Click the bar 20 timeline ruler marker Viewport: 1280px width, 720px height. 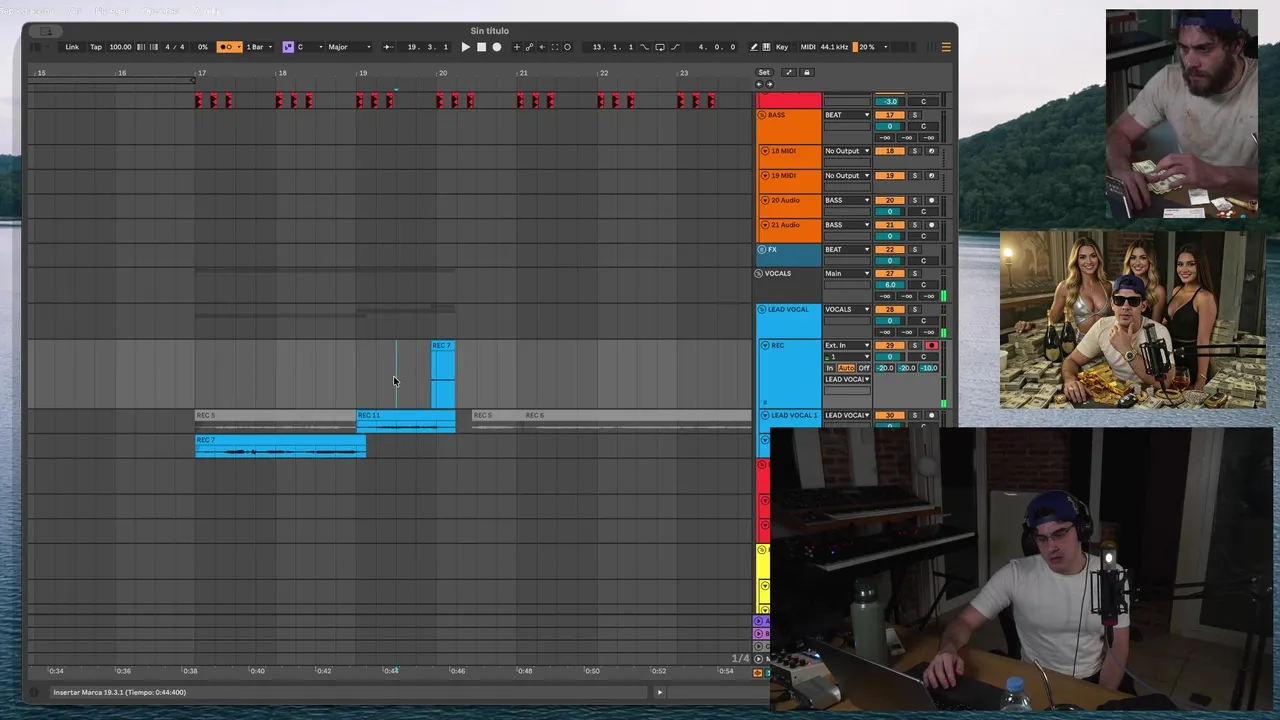442,73
